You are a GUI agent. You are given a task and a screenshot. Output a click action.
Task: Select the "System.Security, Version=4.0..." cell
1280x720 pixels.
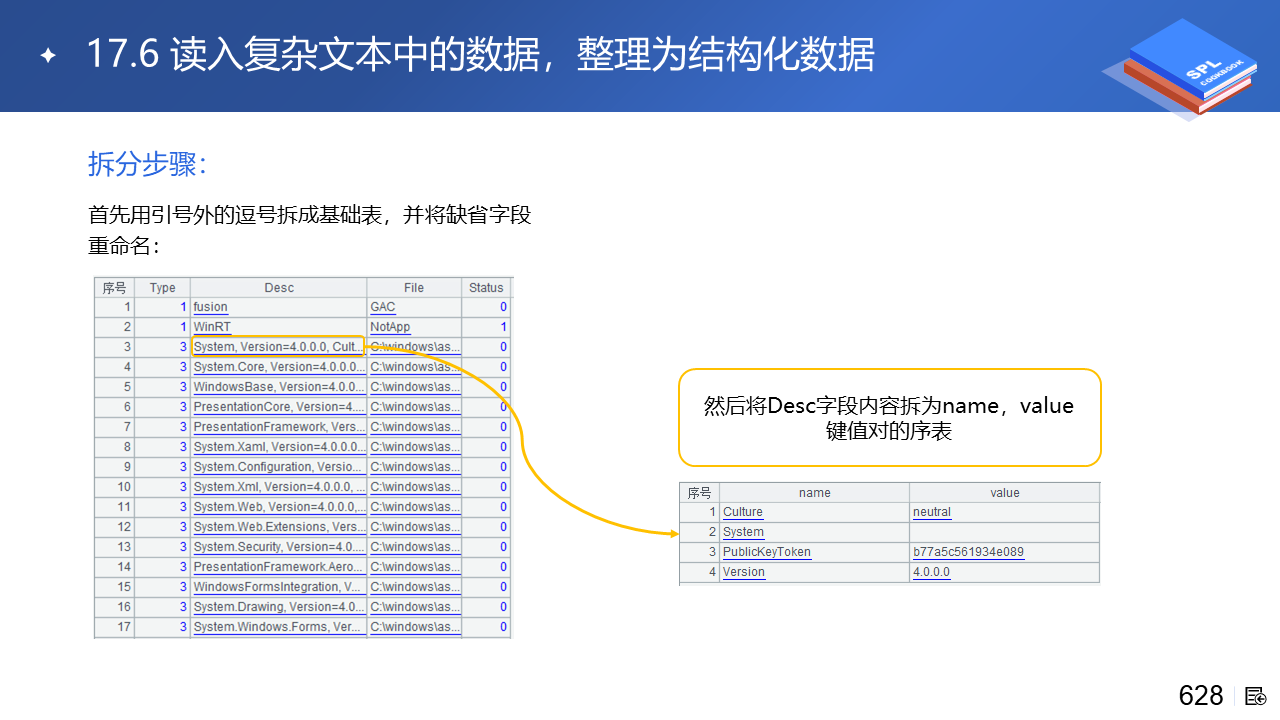coord(279,547)
